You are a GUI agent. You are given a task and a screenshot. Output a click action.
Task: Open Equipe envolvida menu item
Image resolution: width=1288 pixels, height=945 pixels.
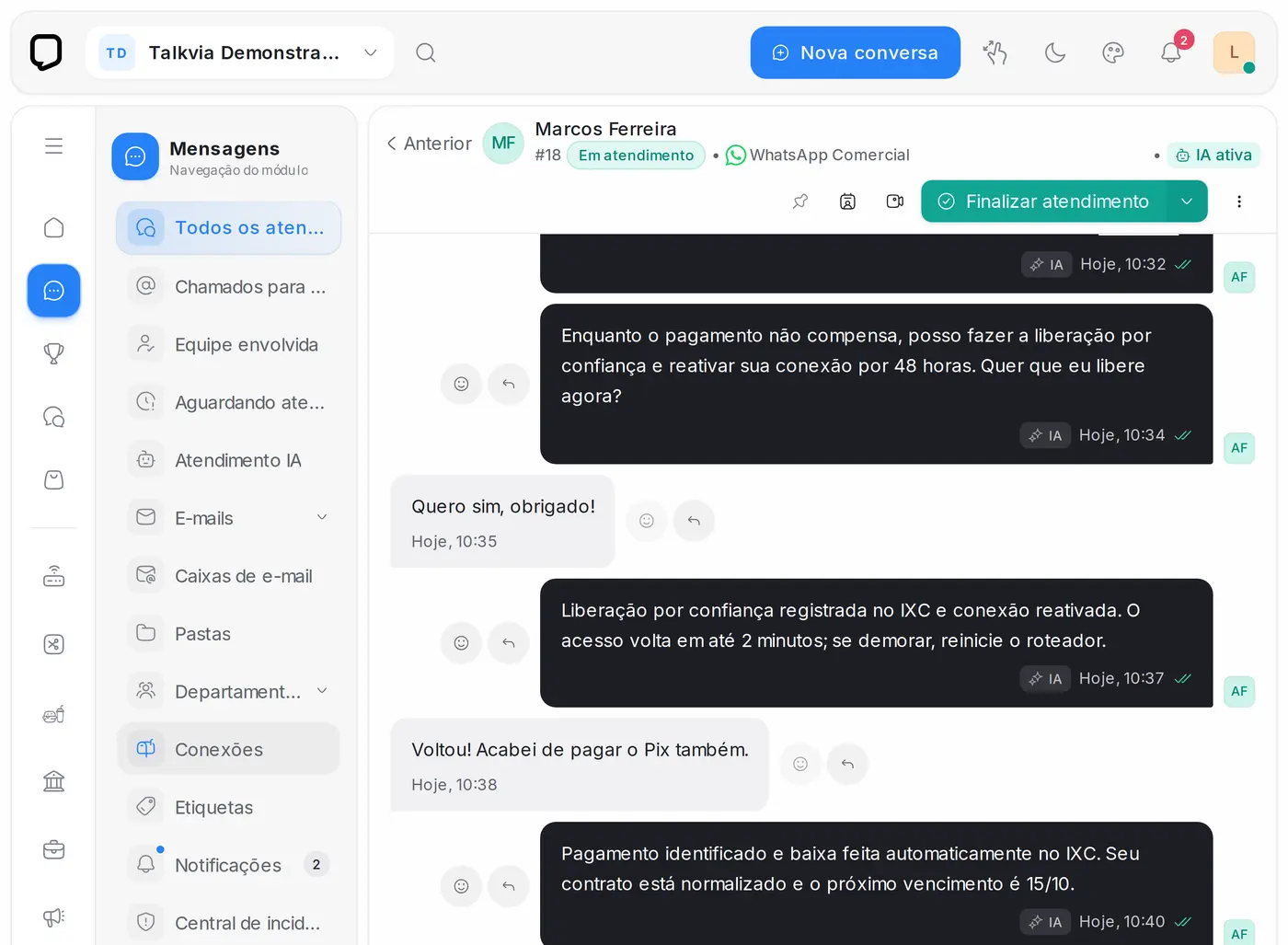229,344
